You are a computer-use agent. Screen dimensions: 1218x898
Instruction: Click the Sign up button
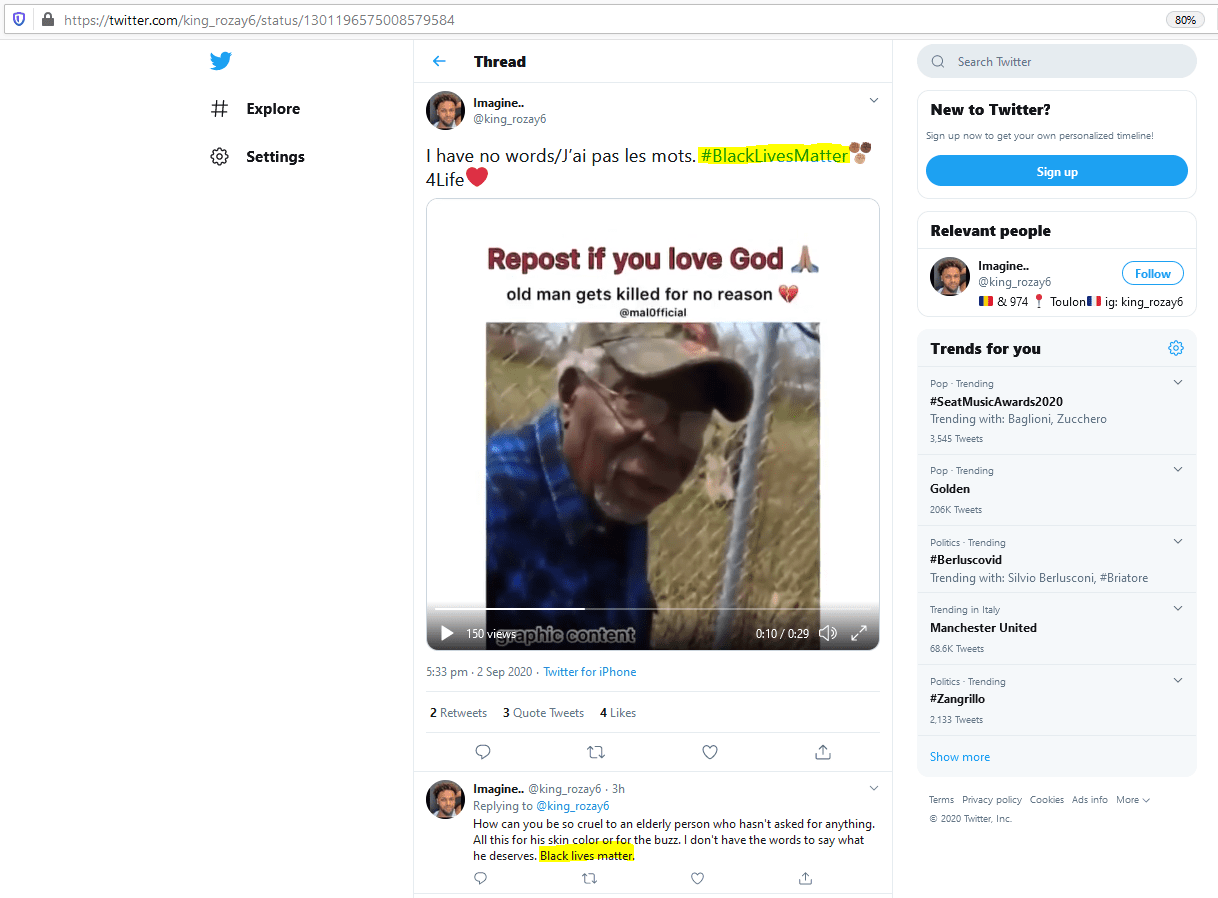(x=1056, y=171)
